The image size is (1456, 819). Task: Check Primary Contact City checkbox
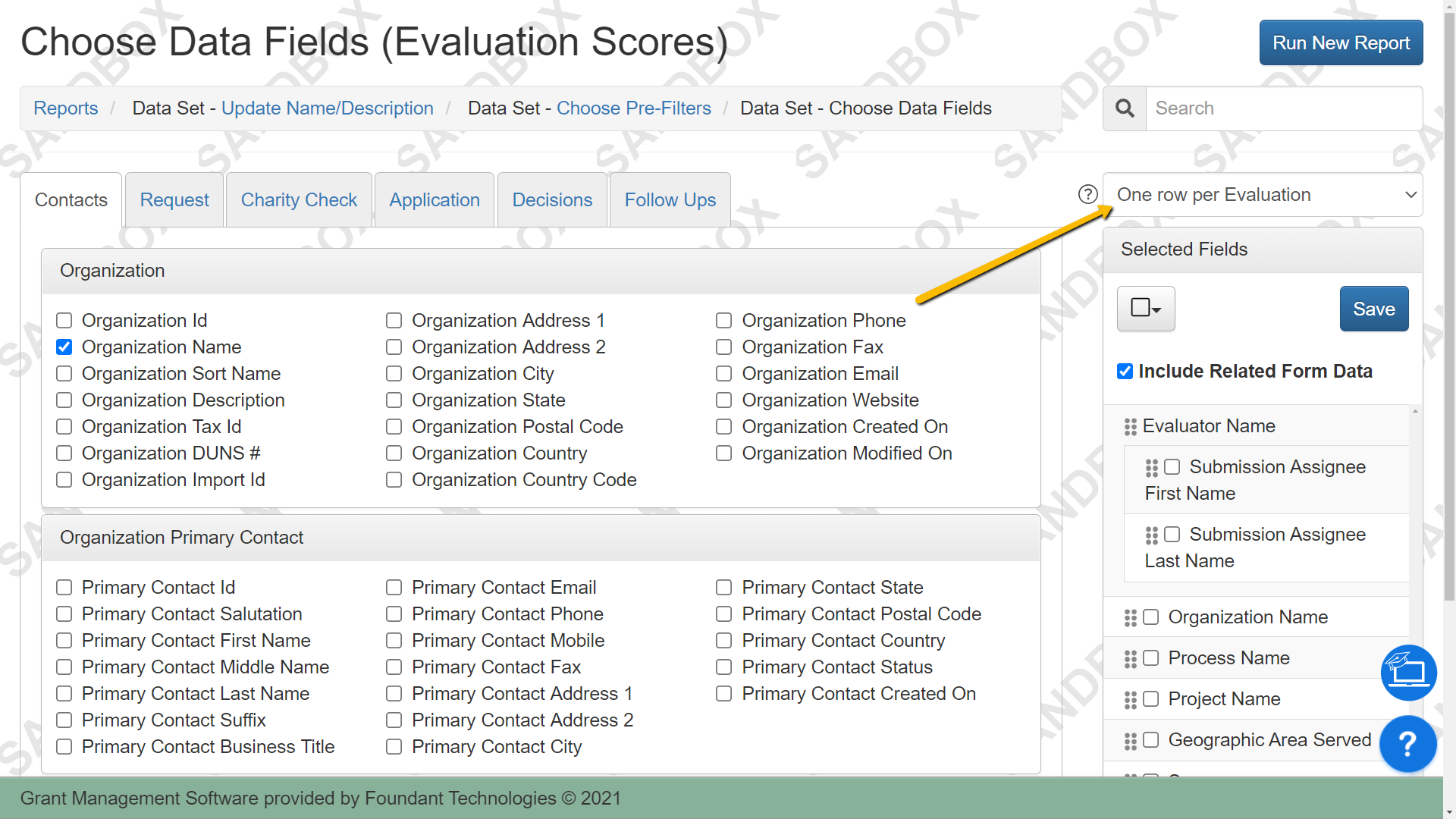[x=394, y=747]
